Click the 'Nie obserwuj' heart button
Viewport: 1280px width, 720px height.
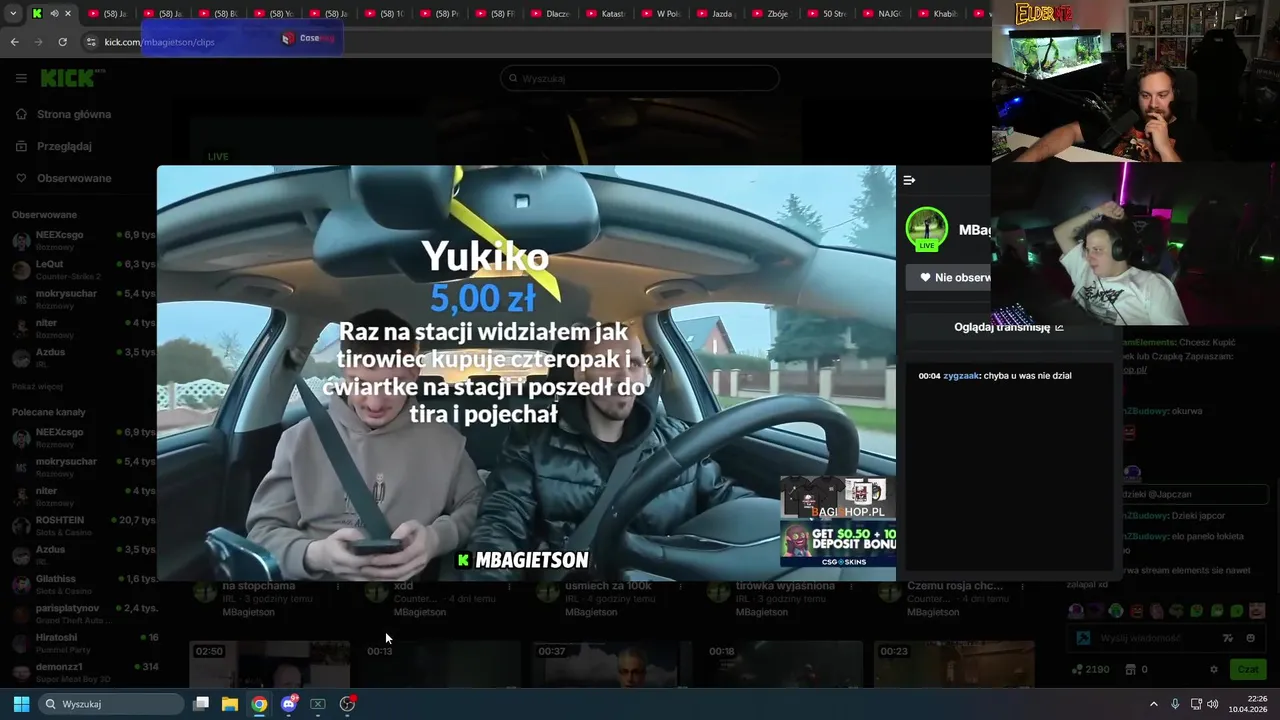(x=950, y=277)
